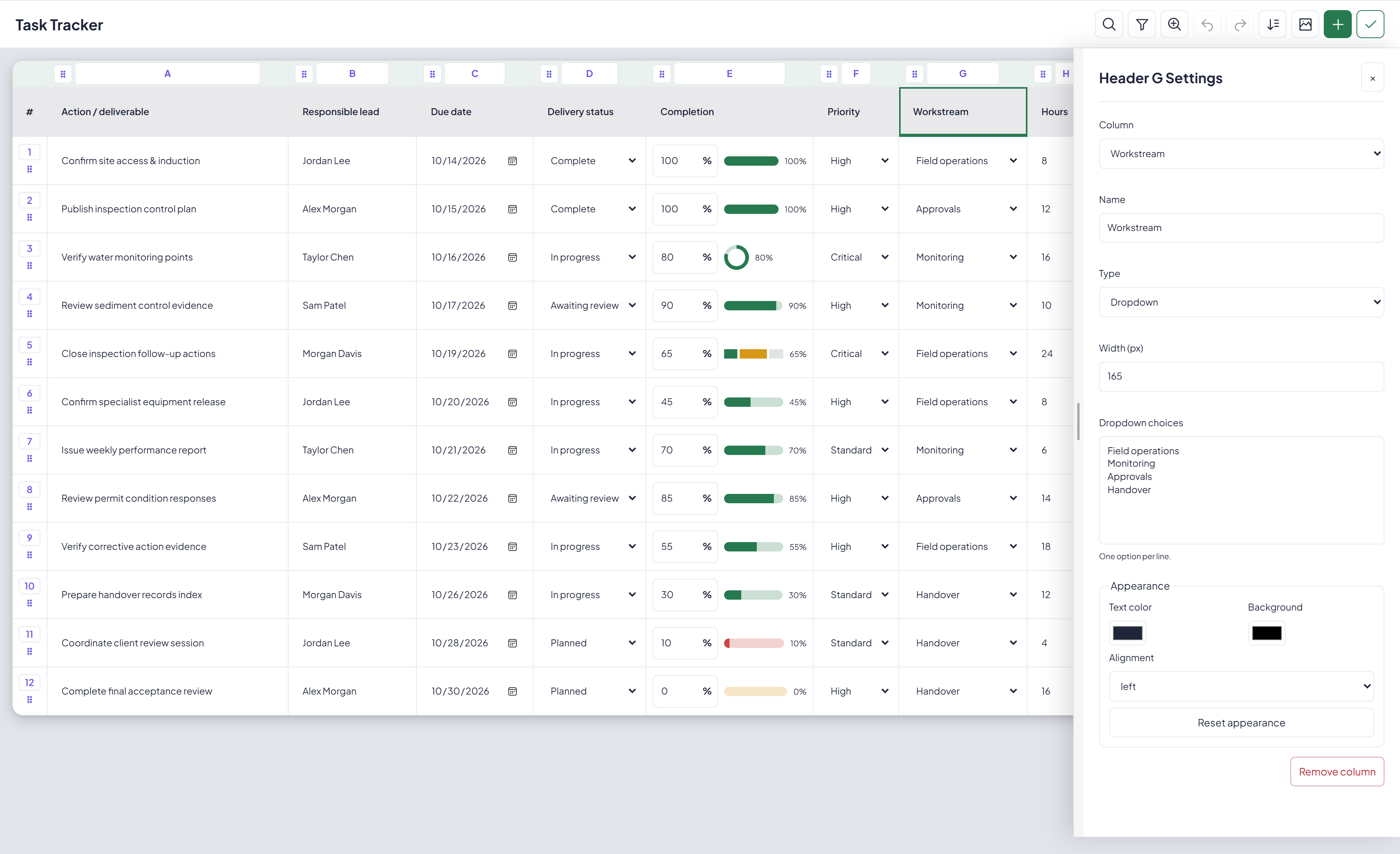Click the 65% segmented progress bar
1400x854 pixels.
pyautogui.click(x=753, y=354)
